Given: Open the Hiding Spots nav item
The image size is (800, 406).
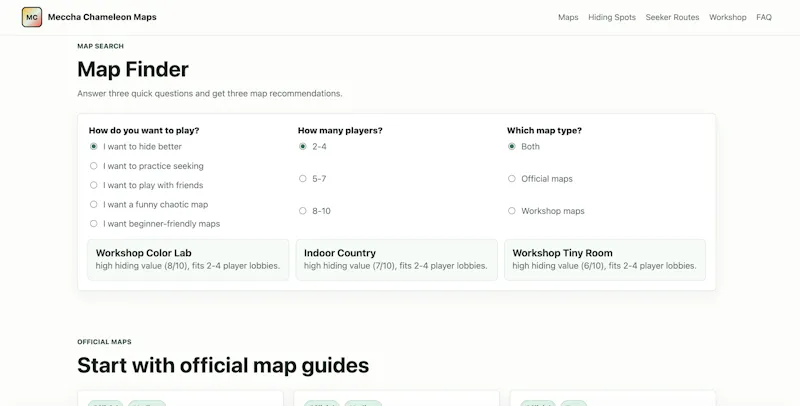Looking at the screenshot, I should tap(612, 17).
